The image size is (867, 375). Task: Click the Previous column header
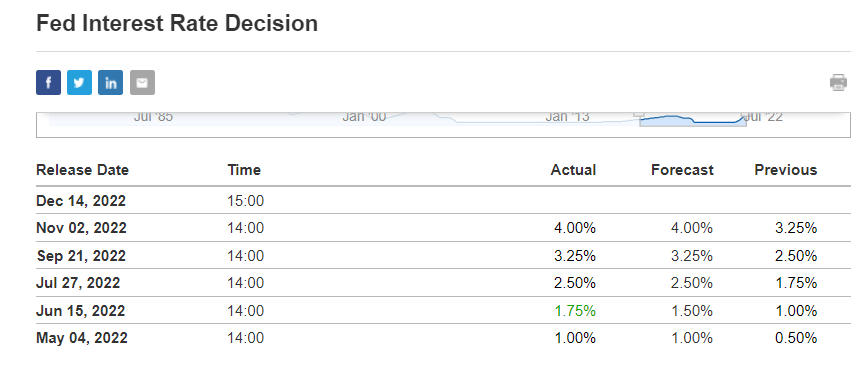786,170
